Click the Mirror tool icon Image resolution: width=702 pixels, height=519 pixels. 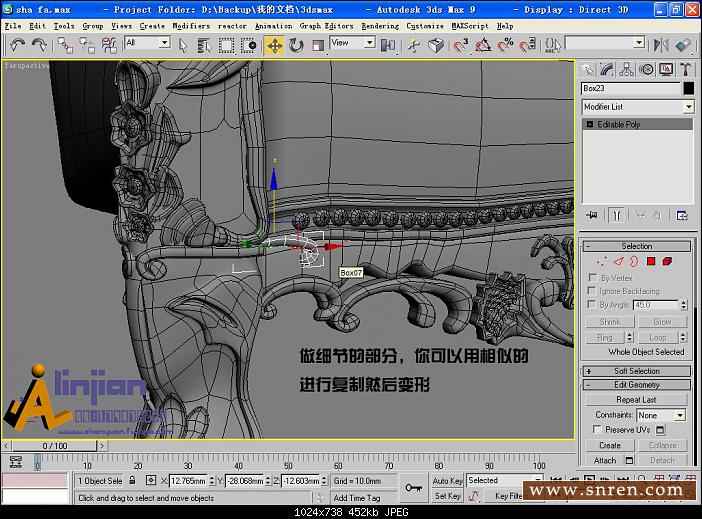[661, 45]
